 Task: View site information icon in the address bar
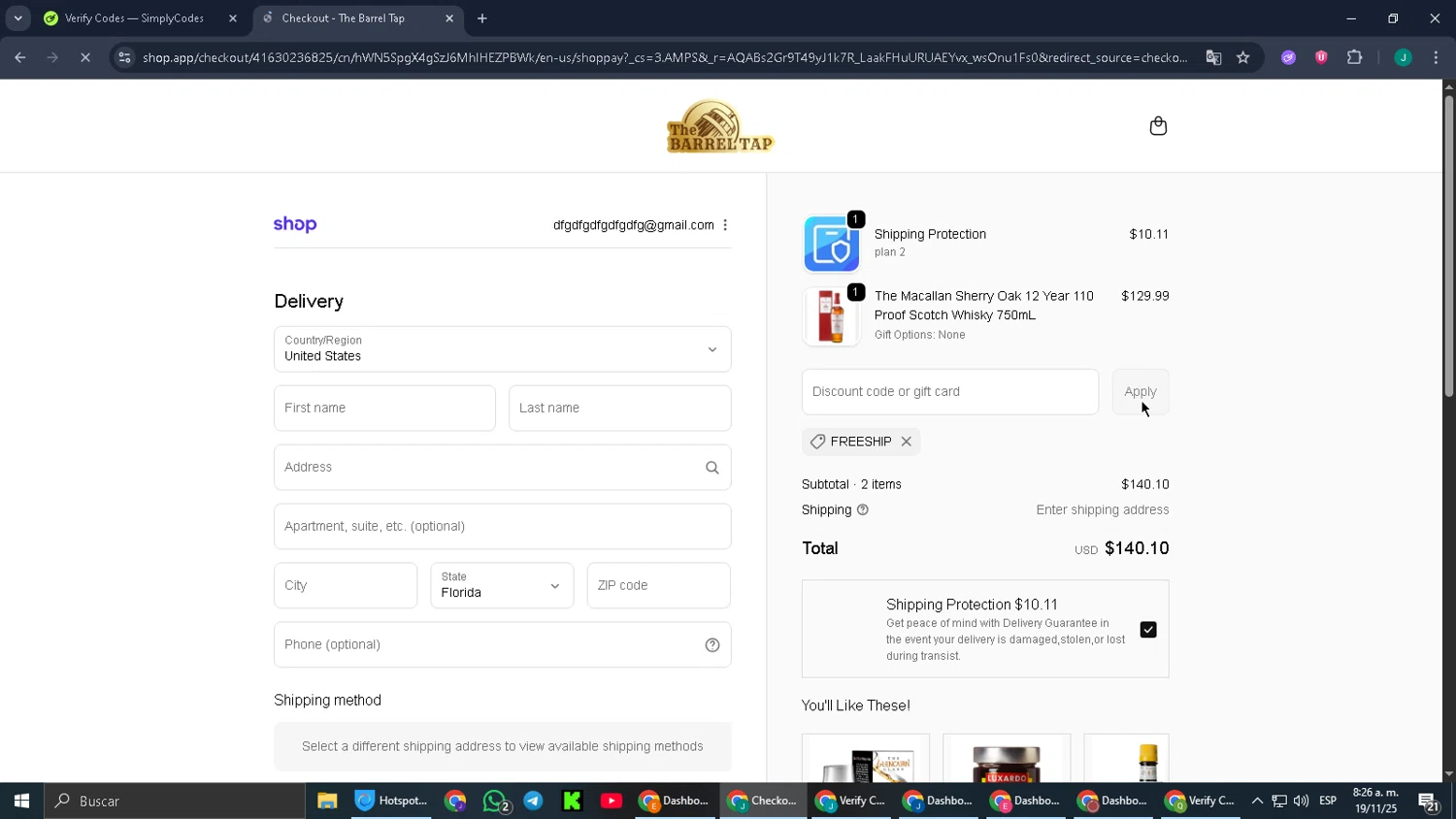click(123, 57)
